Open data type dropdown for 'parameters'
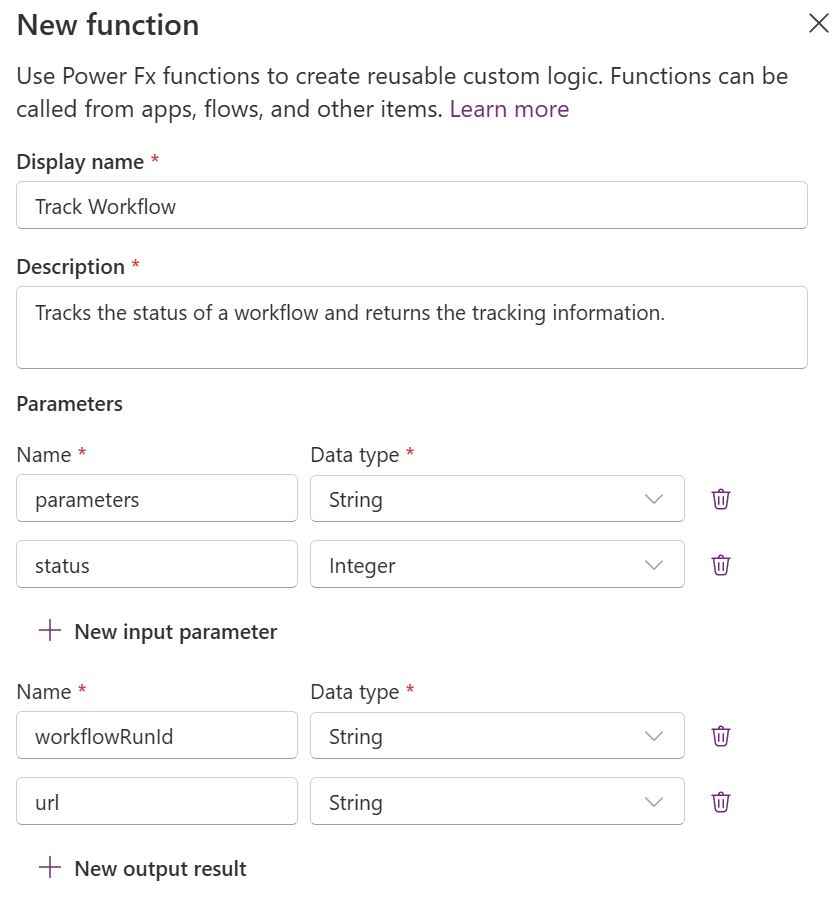The height and width of the screenshot is (900, 840). tap(497, 499)
